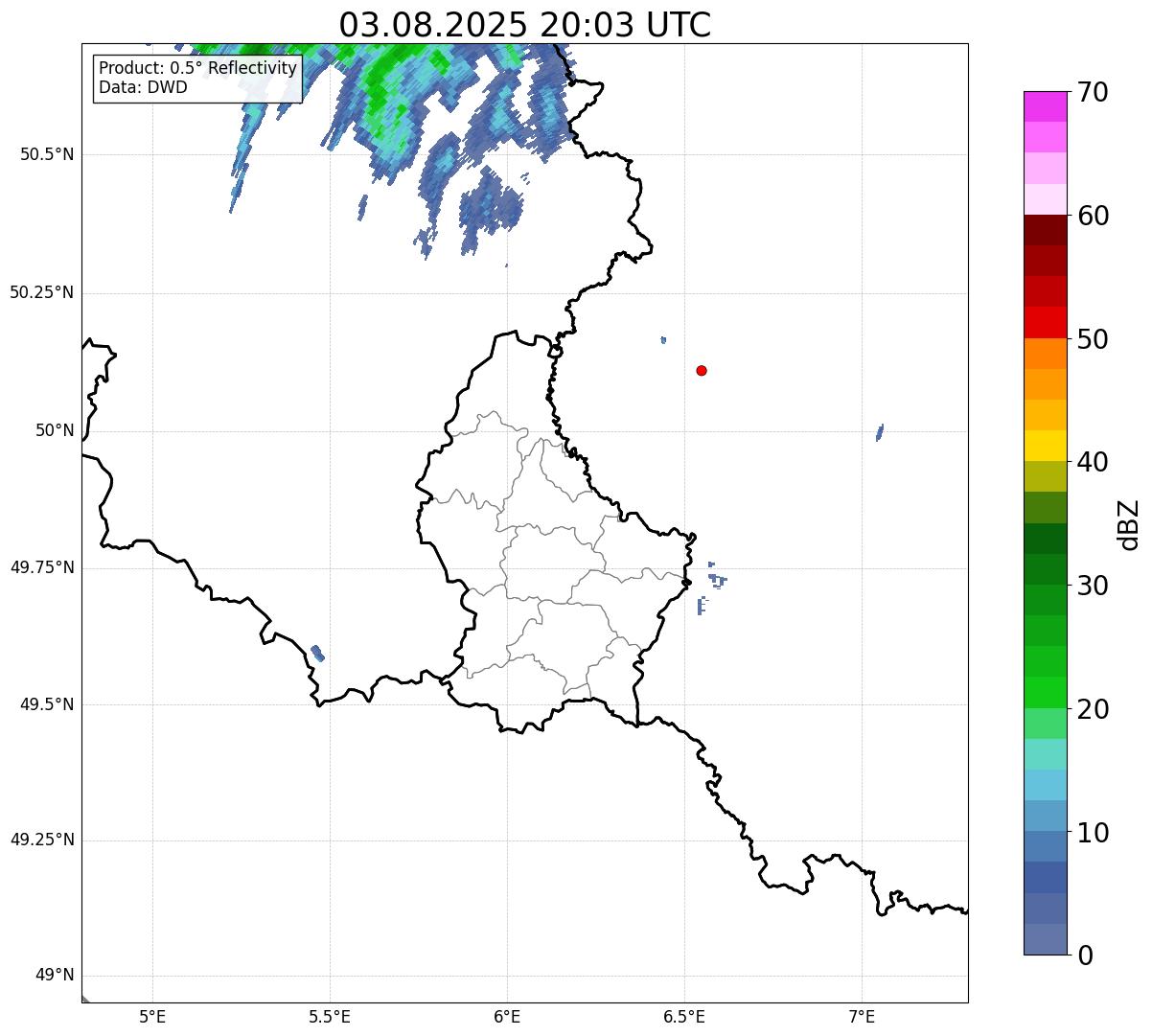1152x1036 pixels.
Task: Click the latitude label "49.25°N"
Action: pos(42,840)
